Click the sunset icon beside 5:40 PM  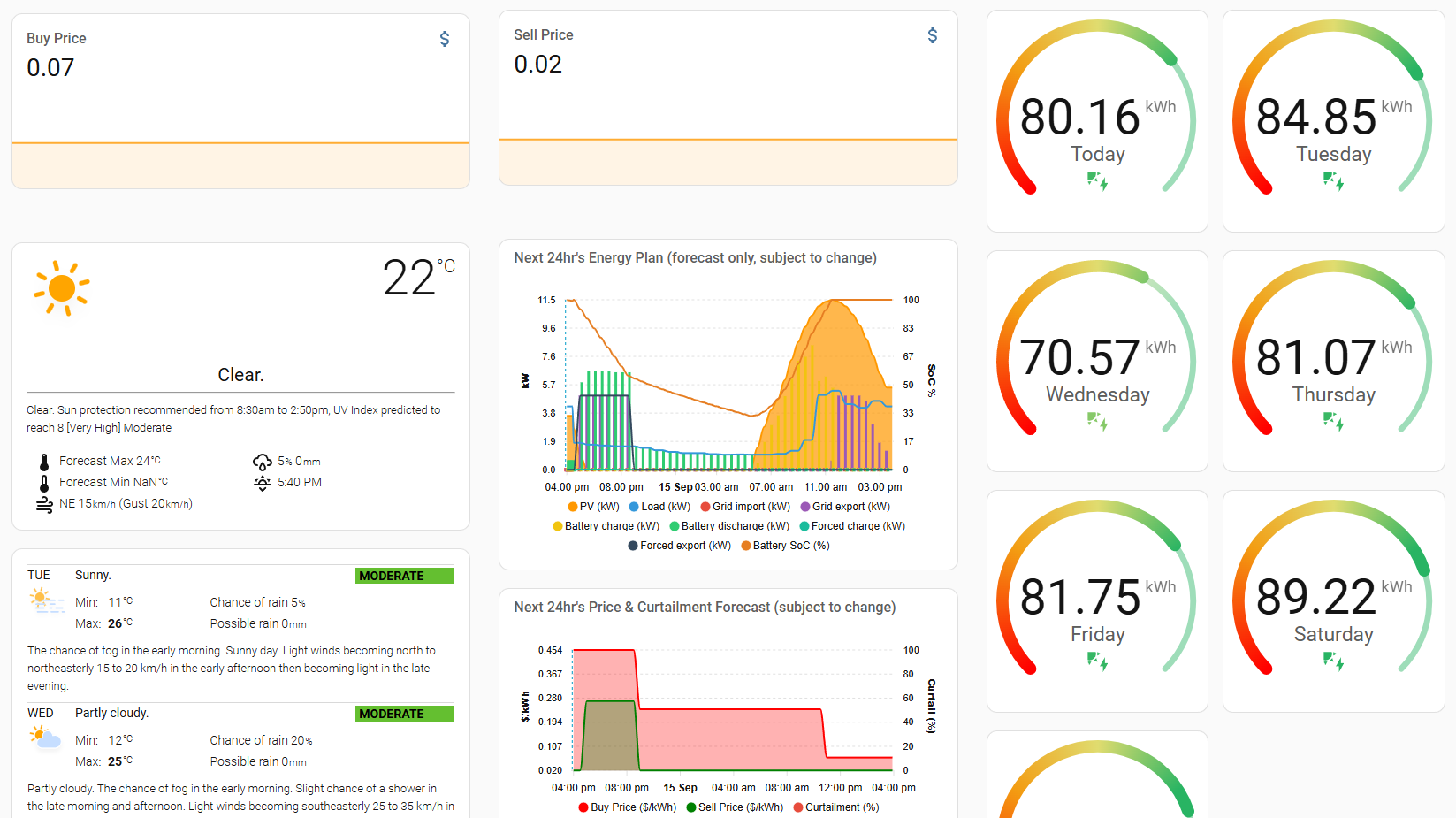point(263,483)
